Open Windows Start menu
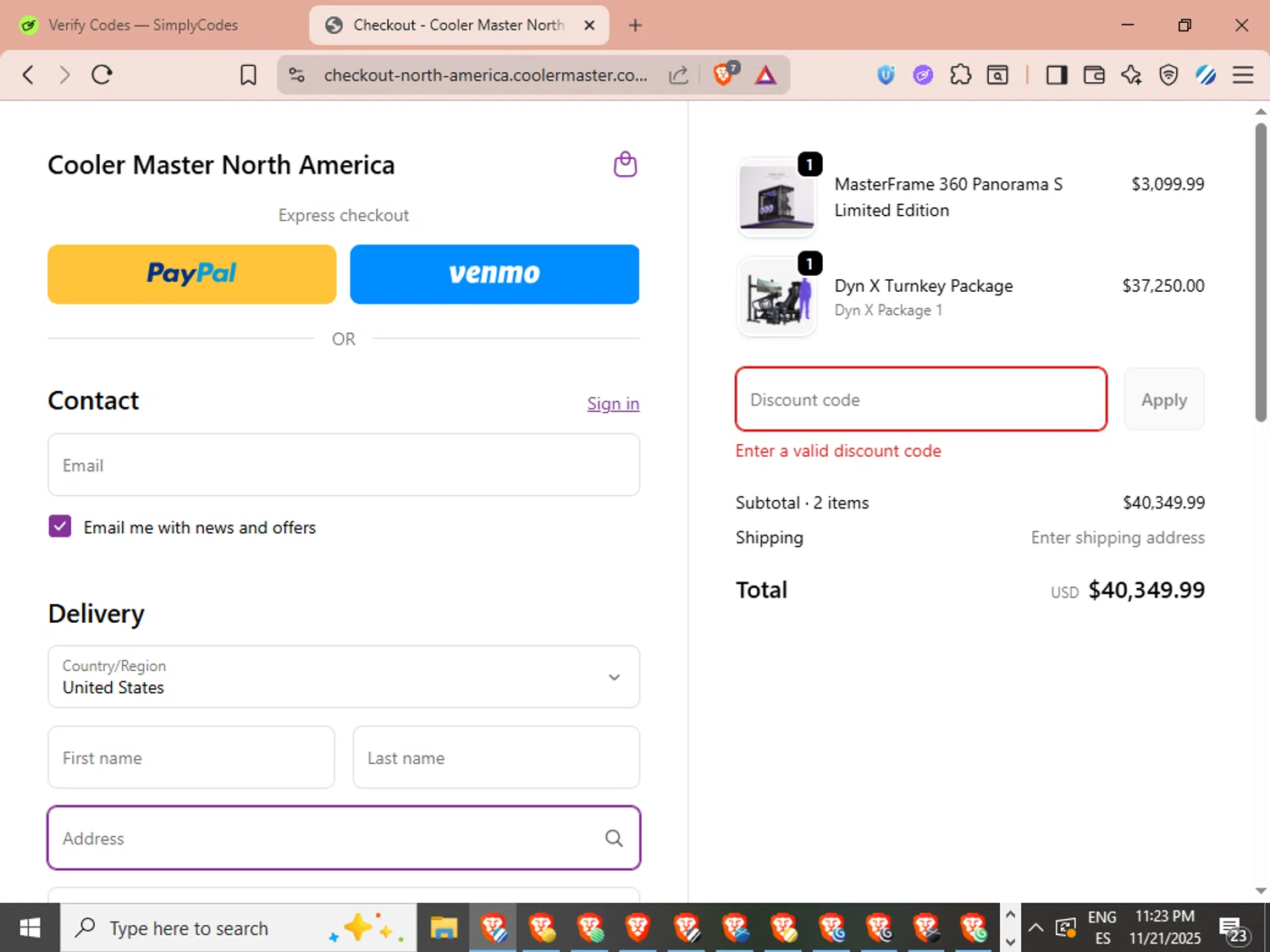This screenshot has height=952, width=1270. click(x=30, y=928)
